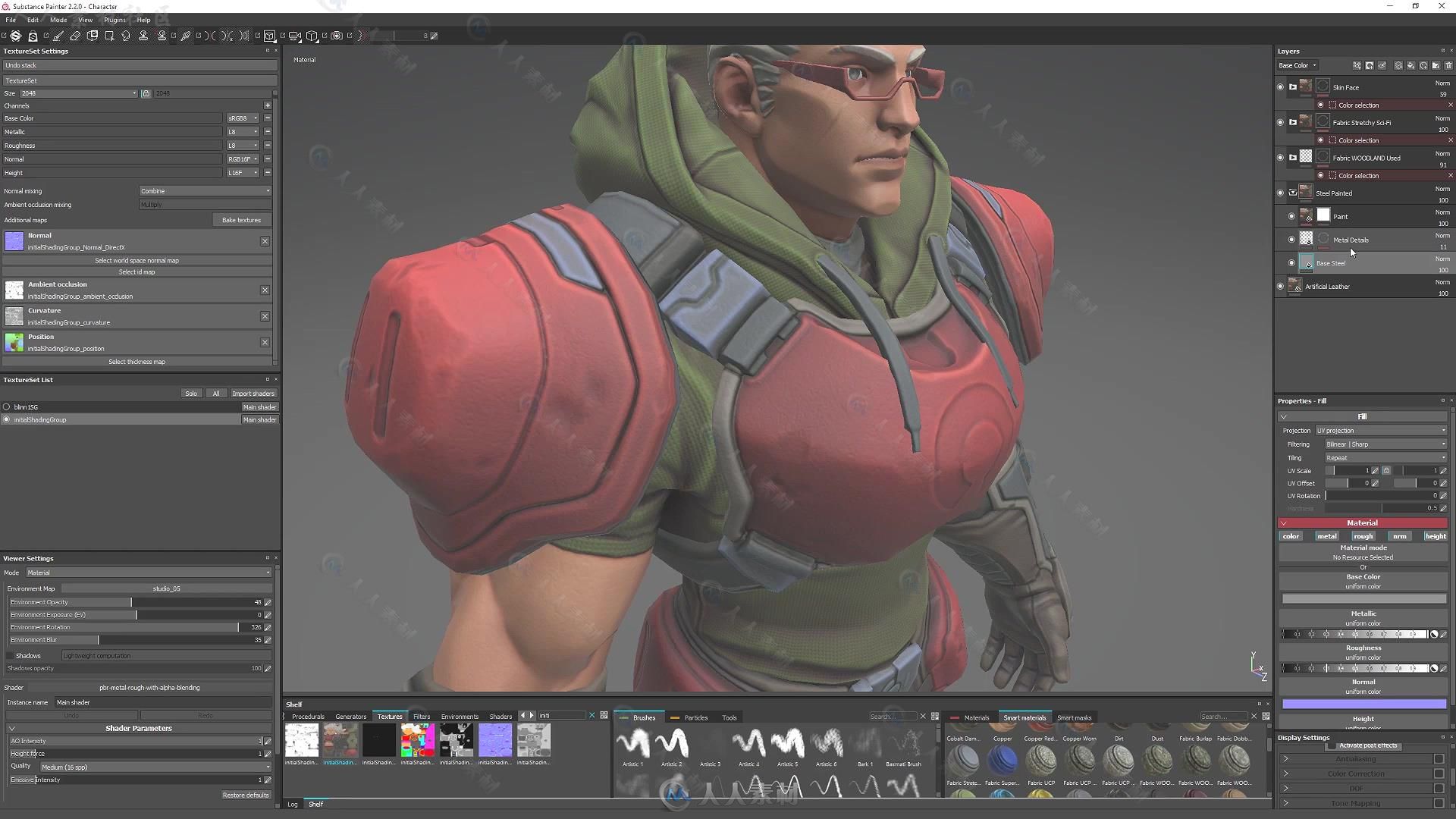Open the Normal mixing dropdown

coord(205,191)
